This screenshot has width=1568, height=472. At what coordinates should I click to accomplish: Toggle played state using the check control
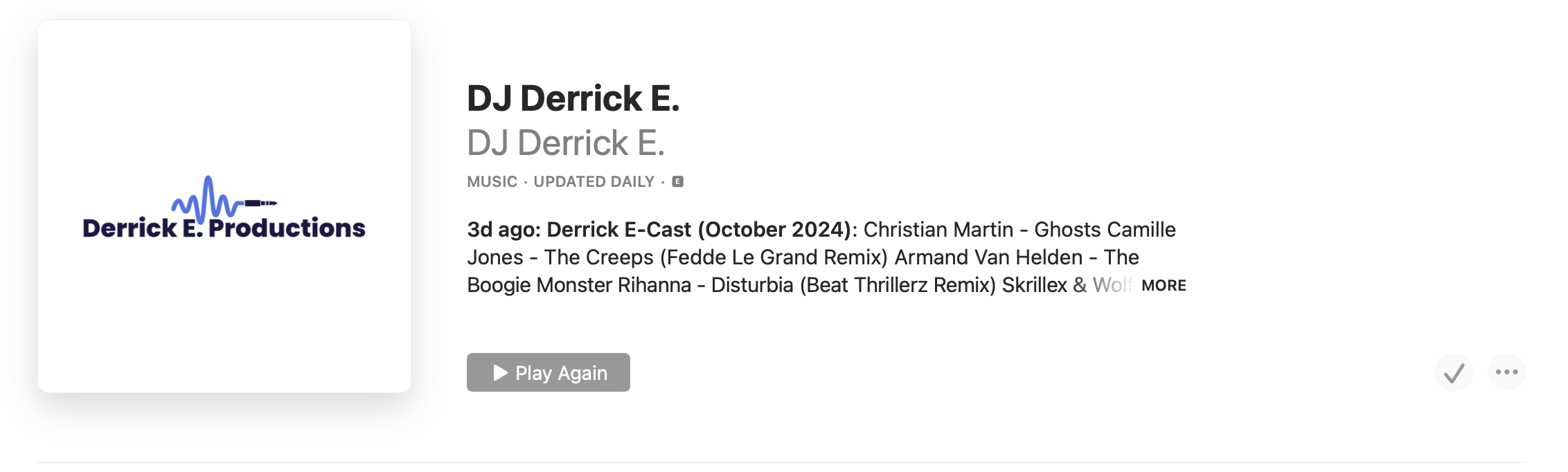pyautogui.click(x=1454, y=372)
